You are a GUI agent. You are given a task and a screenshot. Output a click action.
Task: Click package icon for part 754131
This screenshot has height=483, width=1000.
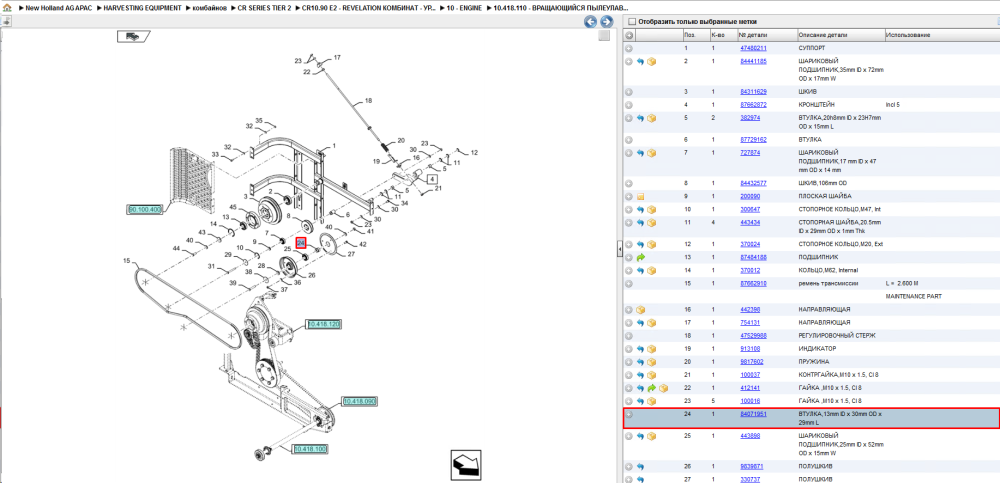[x=651, y=323]
